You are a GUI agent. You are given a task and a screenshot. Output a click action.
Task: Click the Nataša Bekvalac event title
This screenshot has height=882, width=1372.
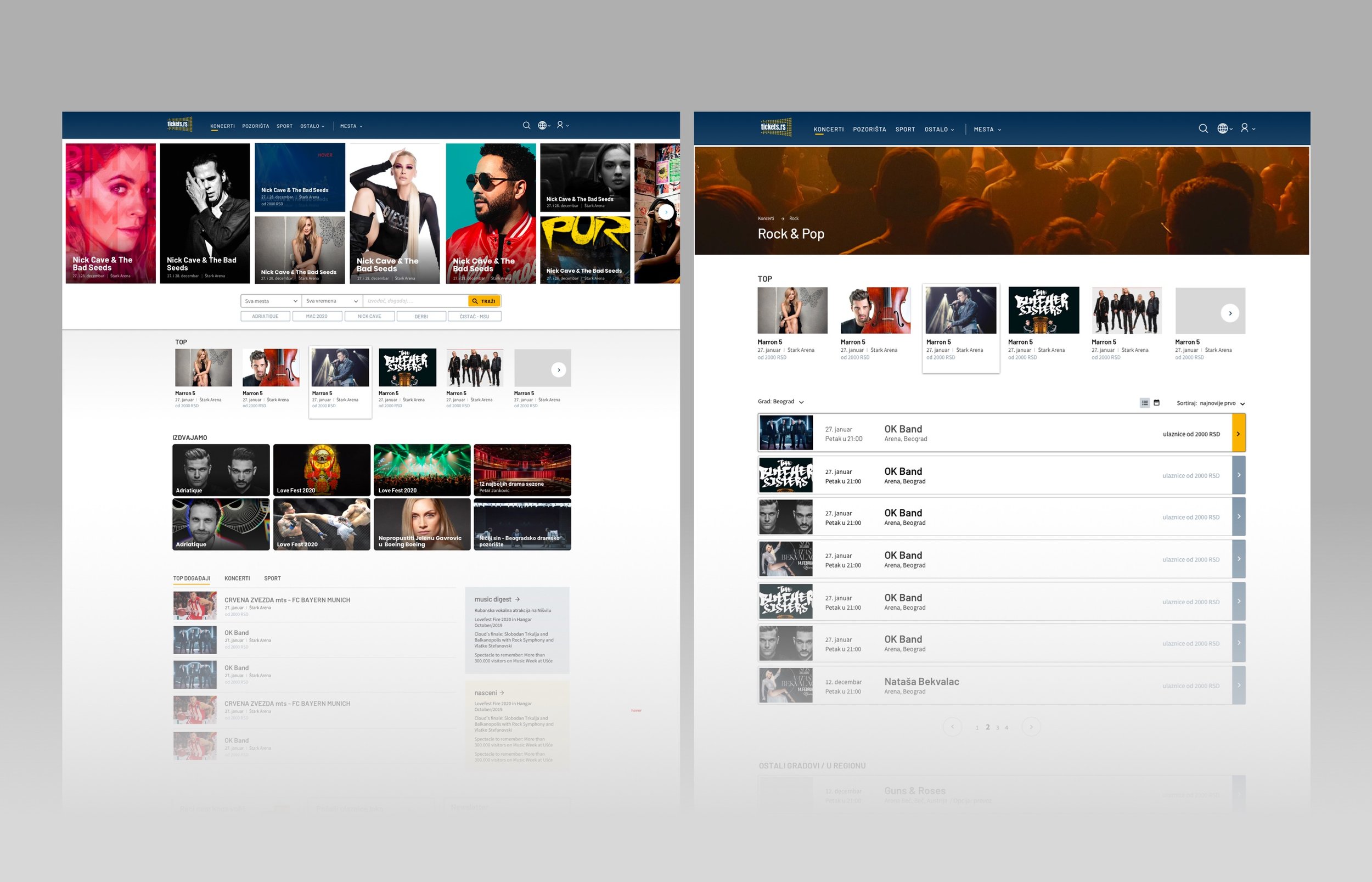(x=921, y=682)
